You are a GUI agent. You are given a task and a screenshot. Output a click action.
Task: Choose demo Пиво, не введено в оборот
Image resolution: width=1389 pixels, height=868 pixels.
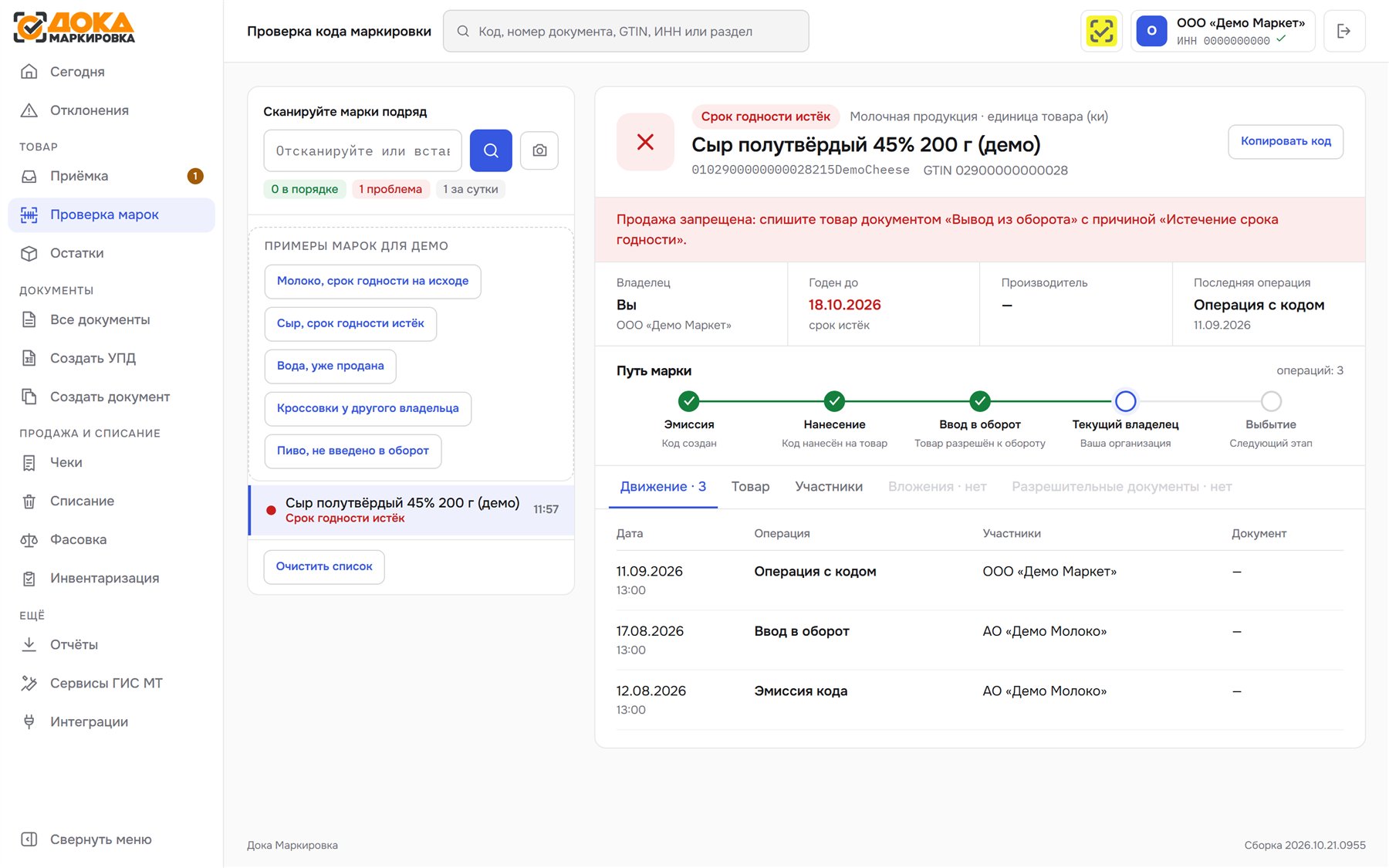pyautogui.click(x=353, y=451)
